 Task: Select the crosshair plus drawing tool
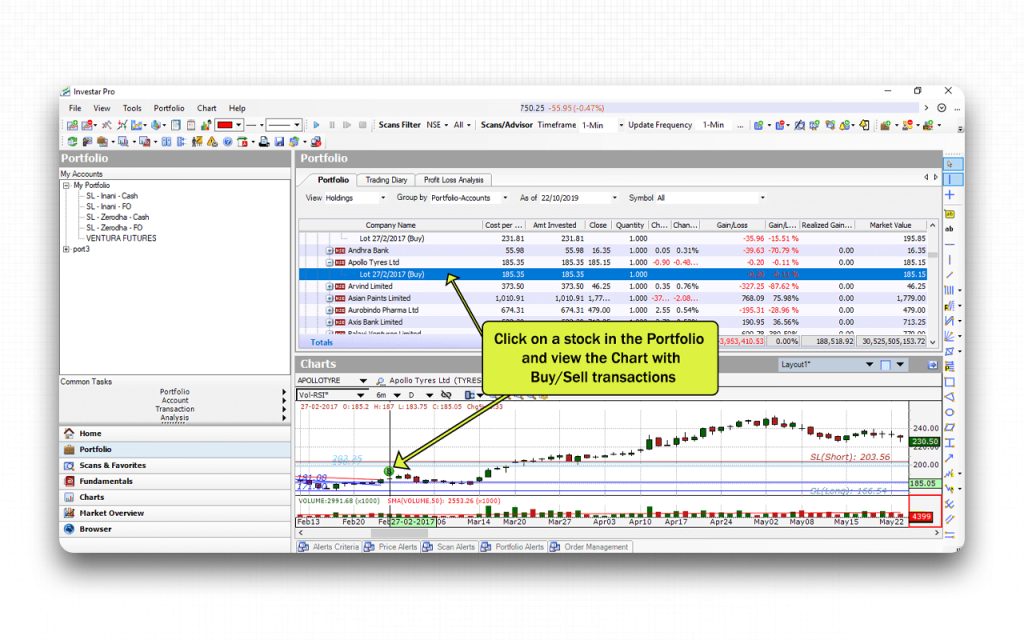click(949, 195)
